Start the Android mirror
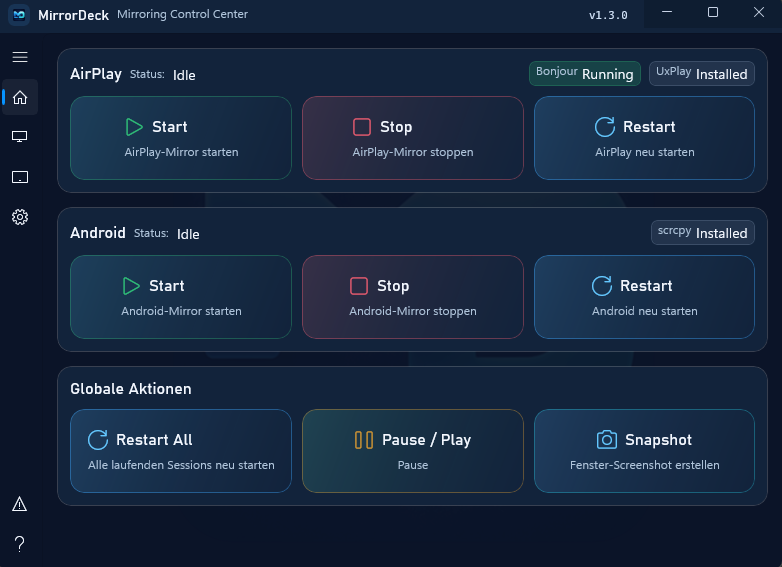The height and width of the screenshot is (567, 782). tap(181, 297)
